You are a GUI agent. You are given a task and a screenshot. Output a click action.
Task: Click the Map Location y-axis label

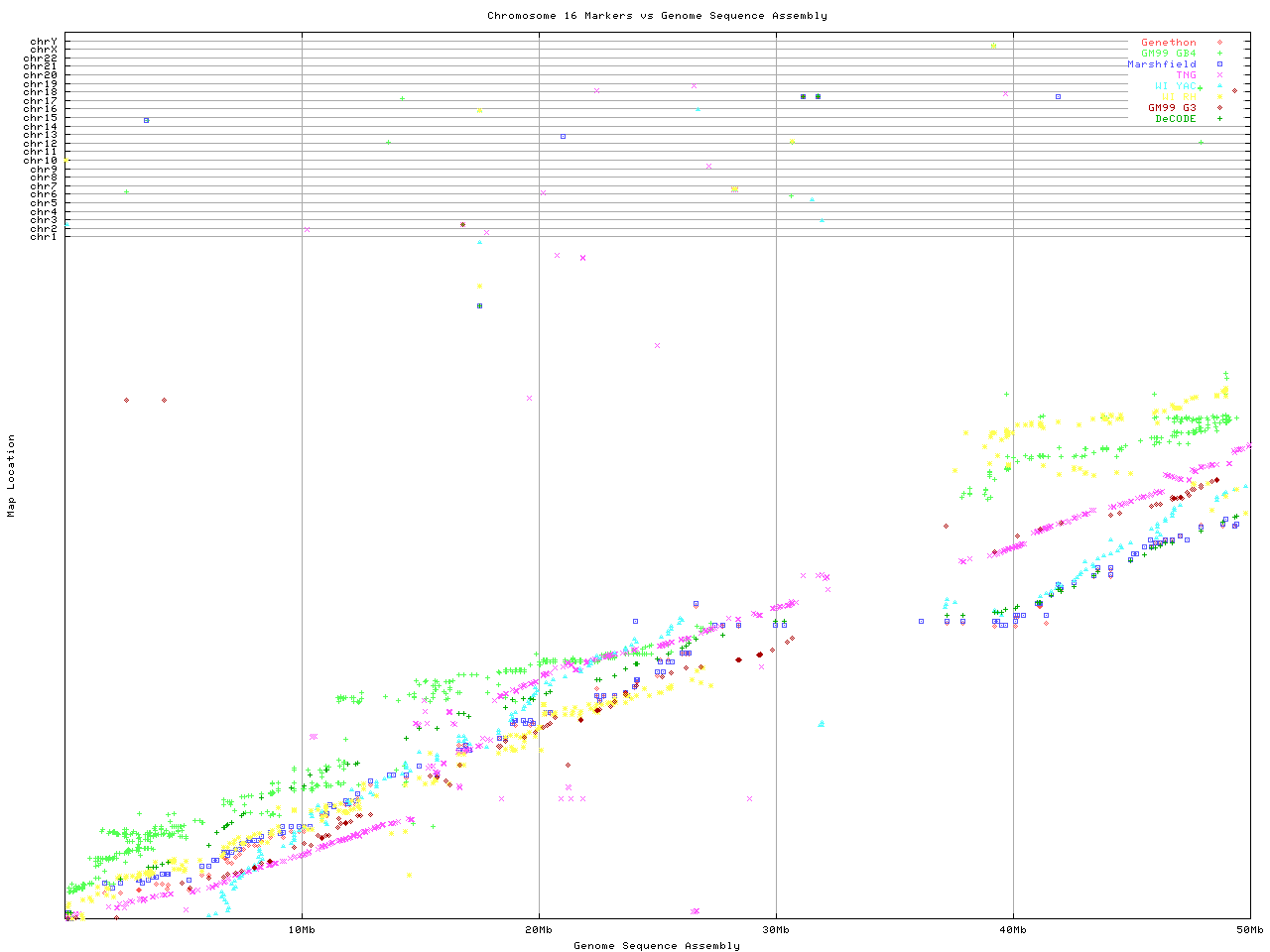point(12,476)
